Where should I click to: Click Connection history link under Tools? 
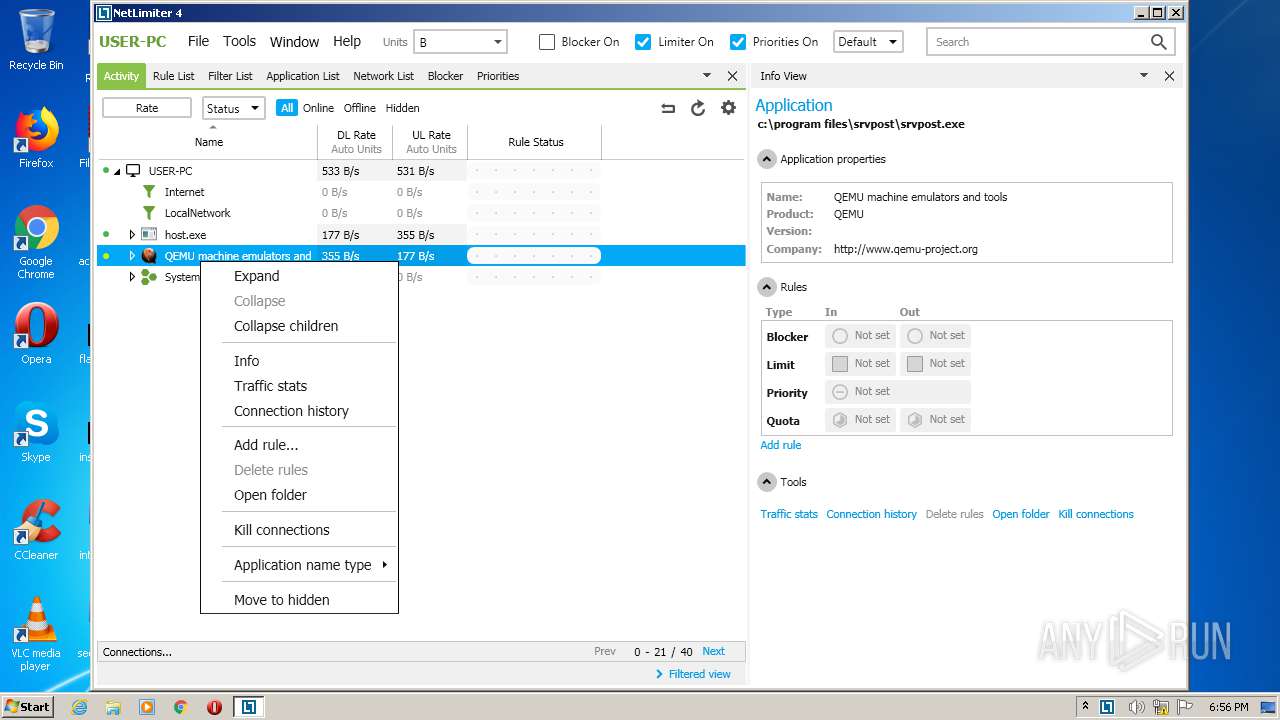pyautogui.click(x=871, y=514)
